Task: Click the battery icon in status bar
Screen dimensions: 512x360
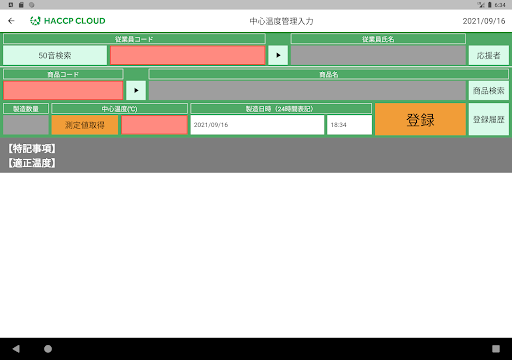Action: pyautogui.click(x=489, y=5)
